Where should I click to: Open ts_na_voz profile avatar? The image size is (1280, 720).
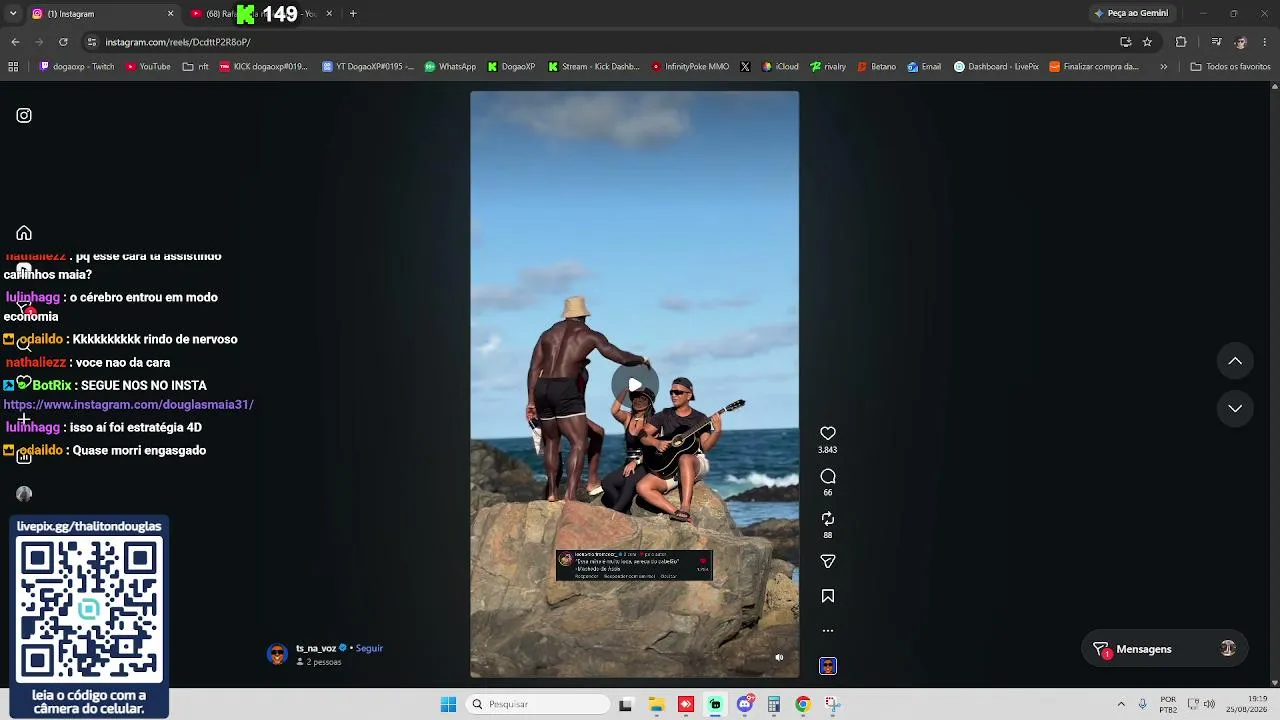[277, 654]
